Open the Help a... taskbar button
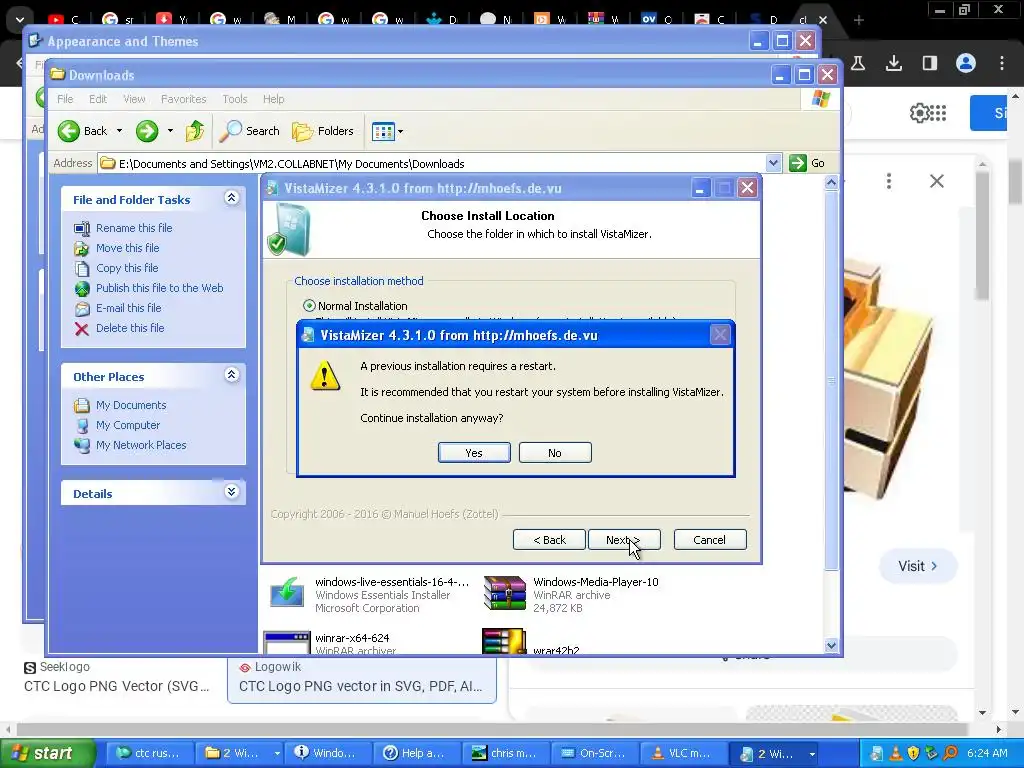1024x768 pixels. tap(416, 754)
